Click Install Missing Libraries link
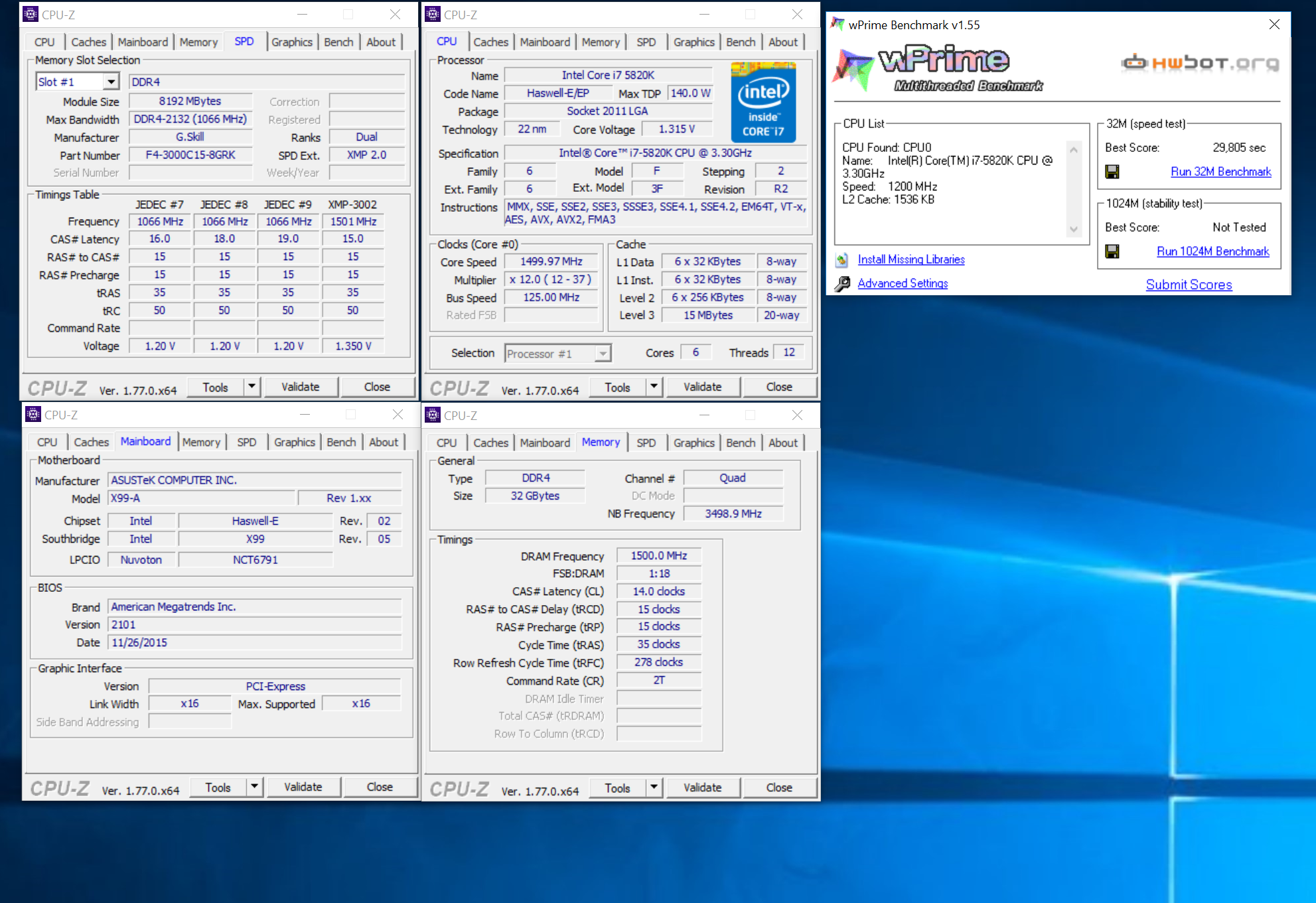This screenshot has height=903, width=1316. point(911,259)
